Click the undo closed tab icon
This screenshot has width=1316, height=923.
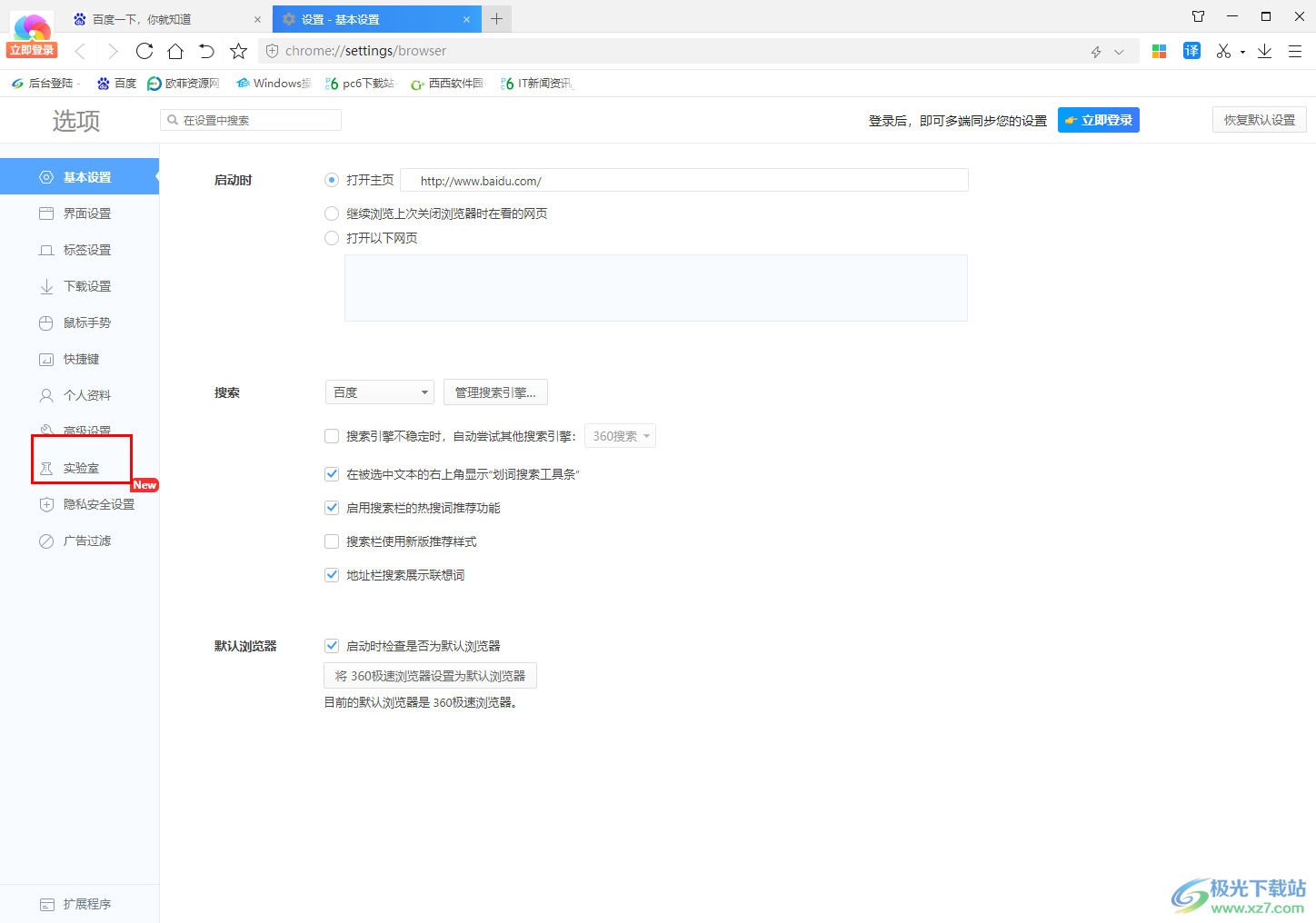pyautogui.click(x=206, y=51)
